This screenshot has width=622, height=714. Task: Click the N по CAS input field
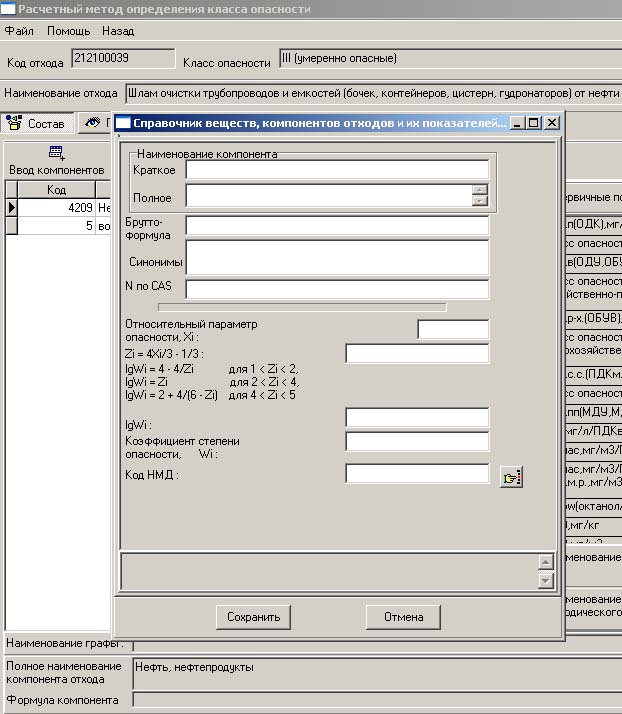tap(337, 290)
